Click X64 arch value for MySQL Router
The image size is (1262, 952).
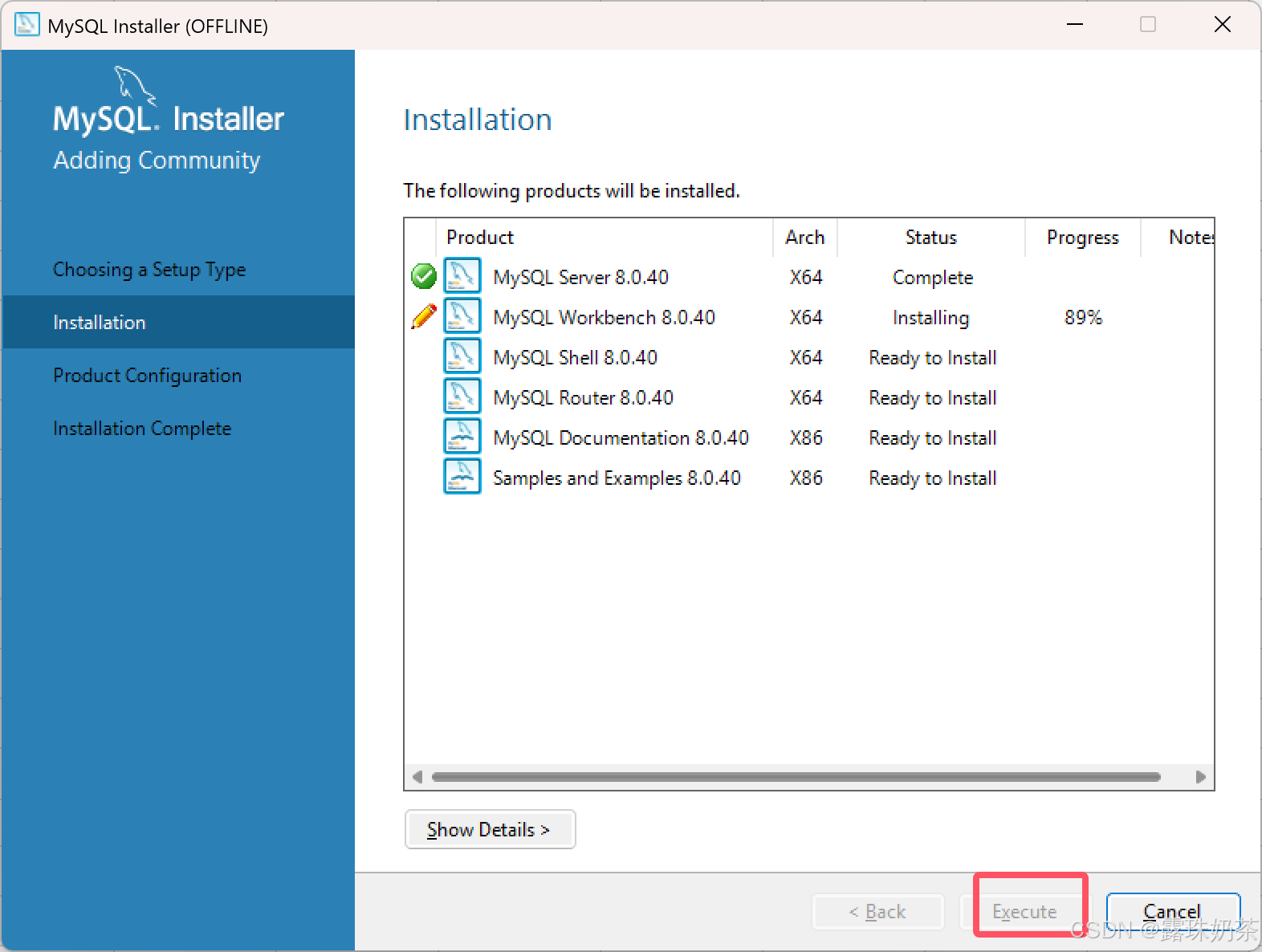tap(806, 397)
